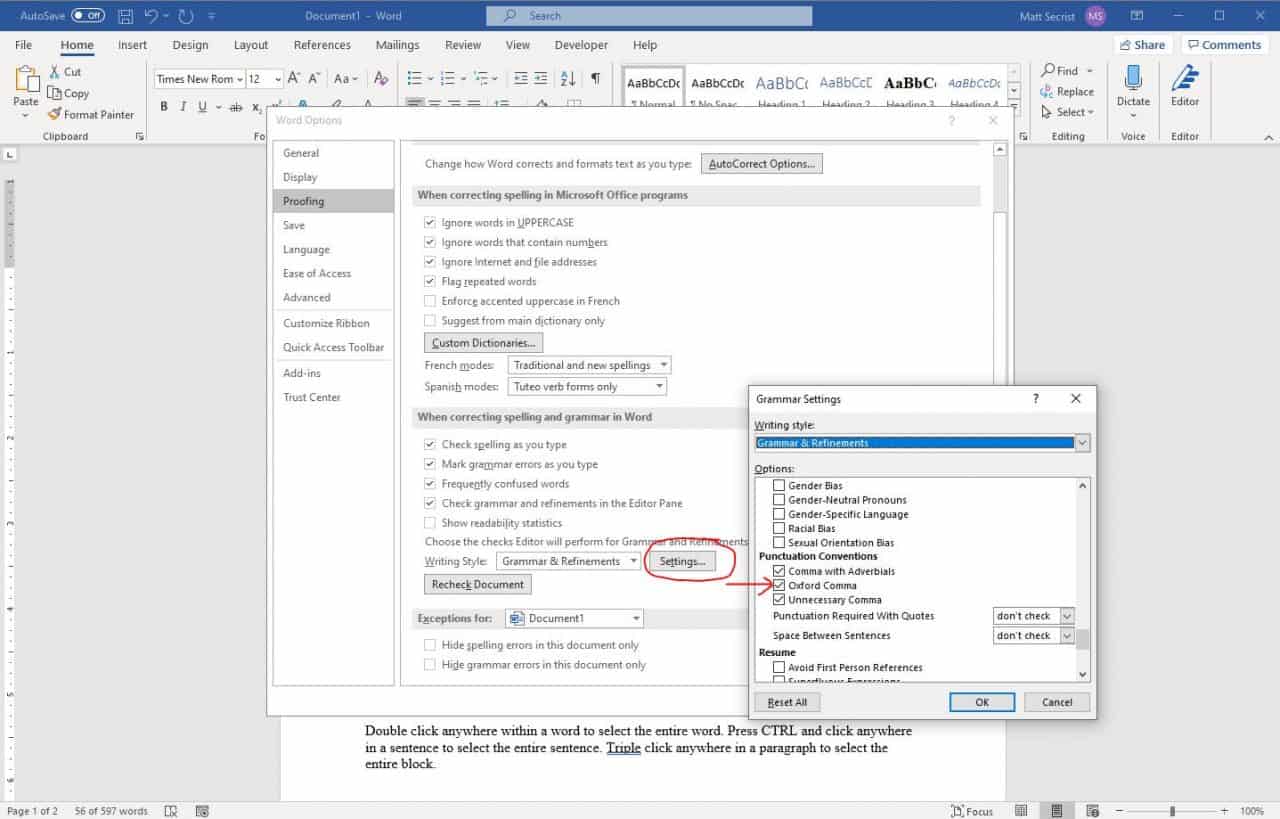Check Show readability statistics
The height and width of the screenshot is (819, 1280).
point(429,522)
